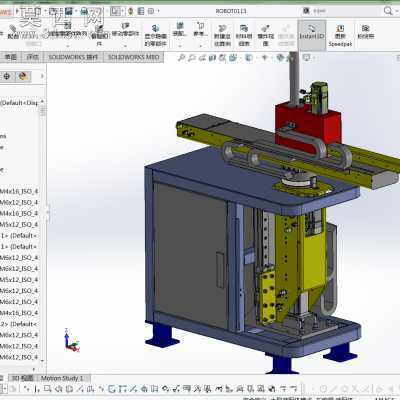Click the Rebuild traffic-light icon
The width and height of the screenshot is (400, 400).
point(131,11)
